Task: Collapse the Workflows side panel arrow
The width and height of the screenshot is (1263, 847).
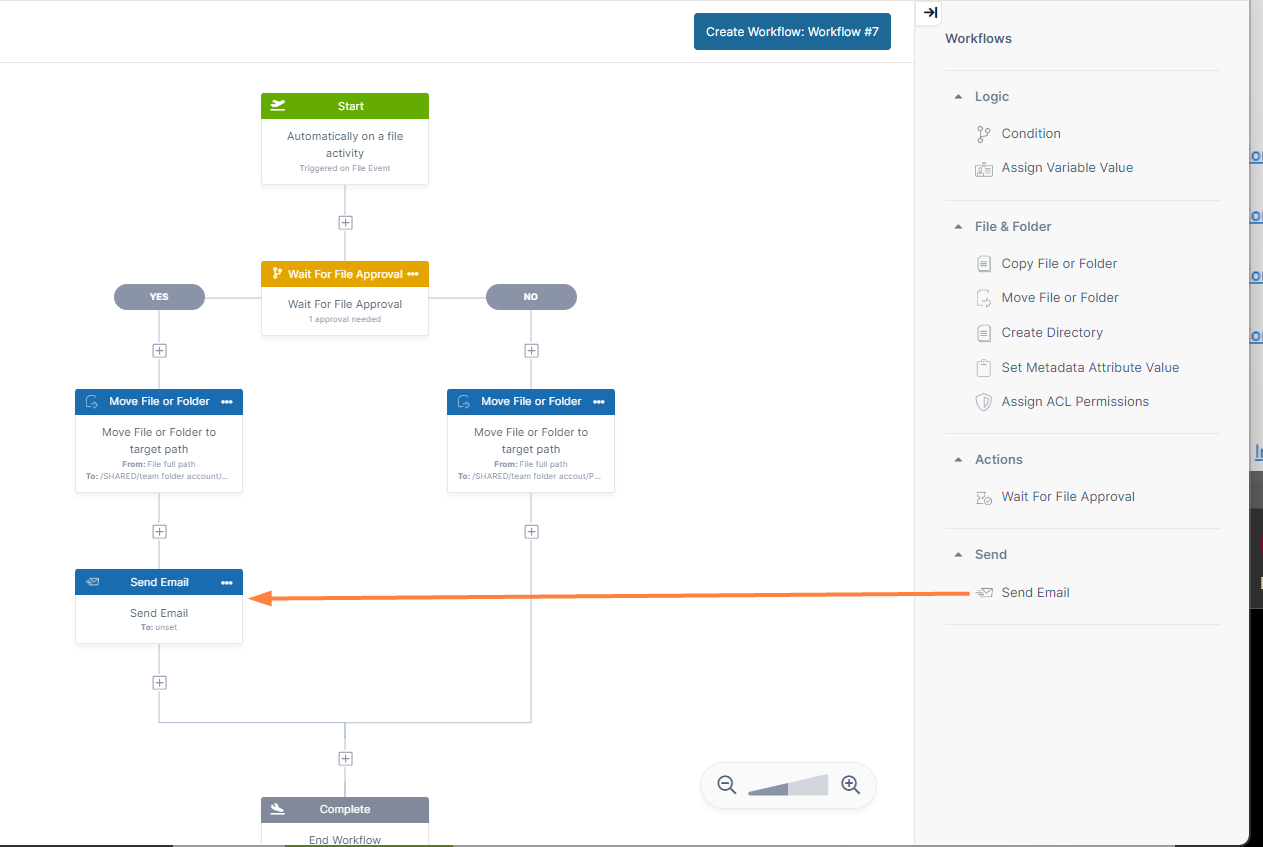Action: point(930,13)
